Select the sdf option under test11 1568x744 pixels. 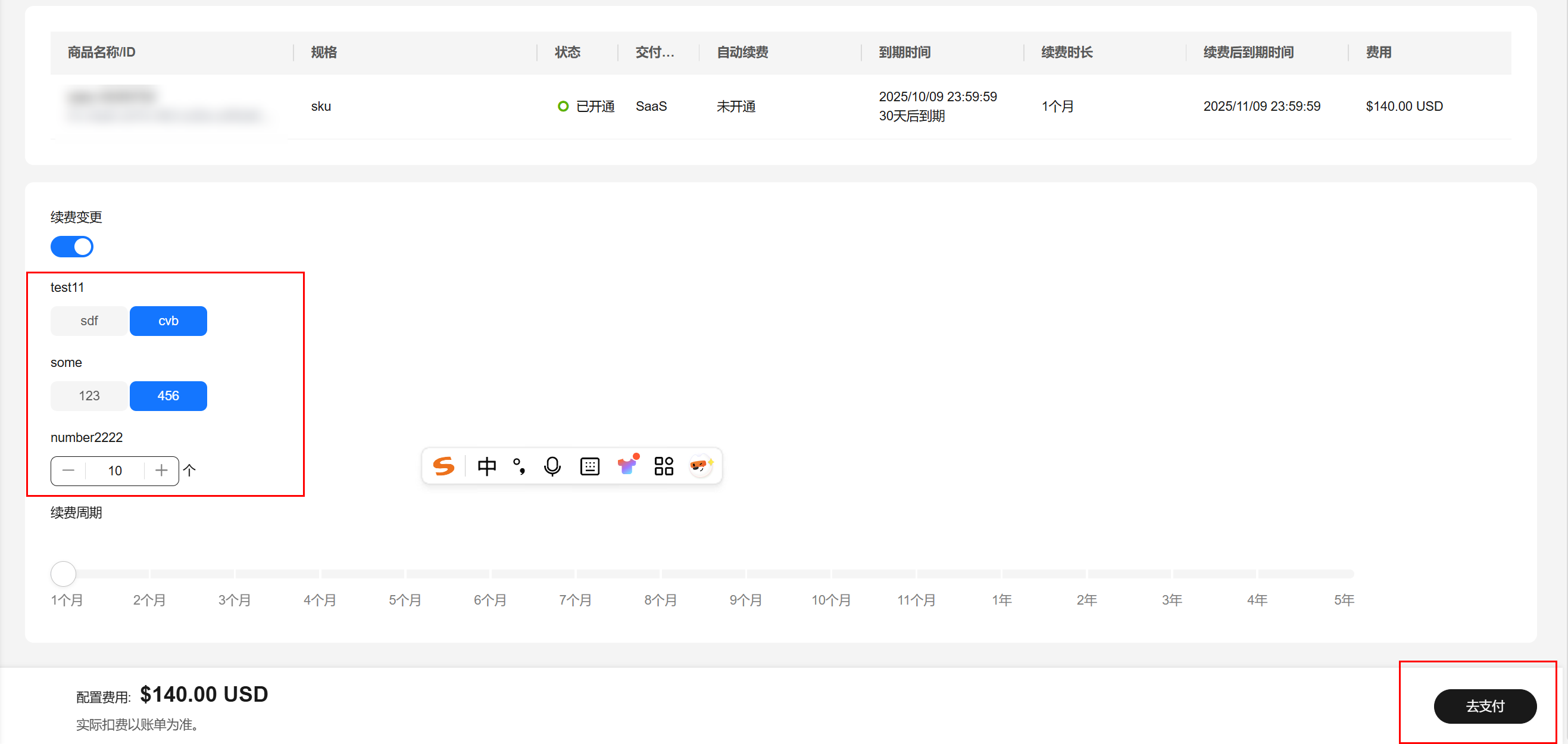click(x=89, y=321)
